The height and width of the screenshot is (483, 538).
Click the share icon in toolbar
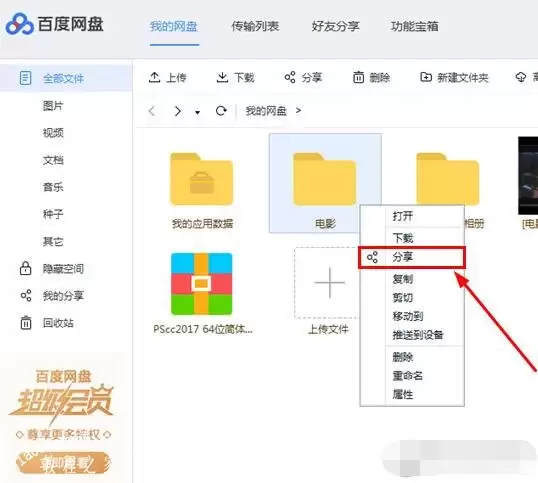[290, 78]
